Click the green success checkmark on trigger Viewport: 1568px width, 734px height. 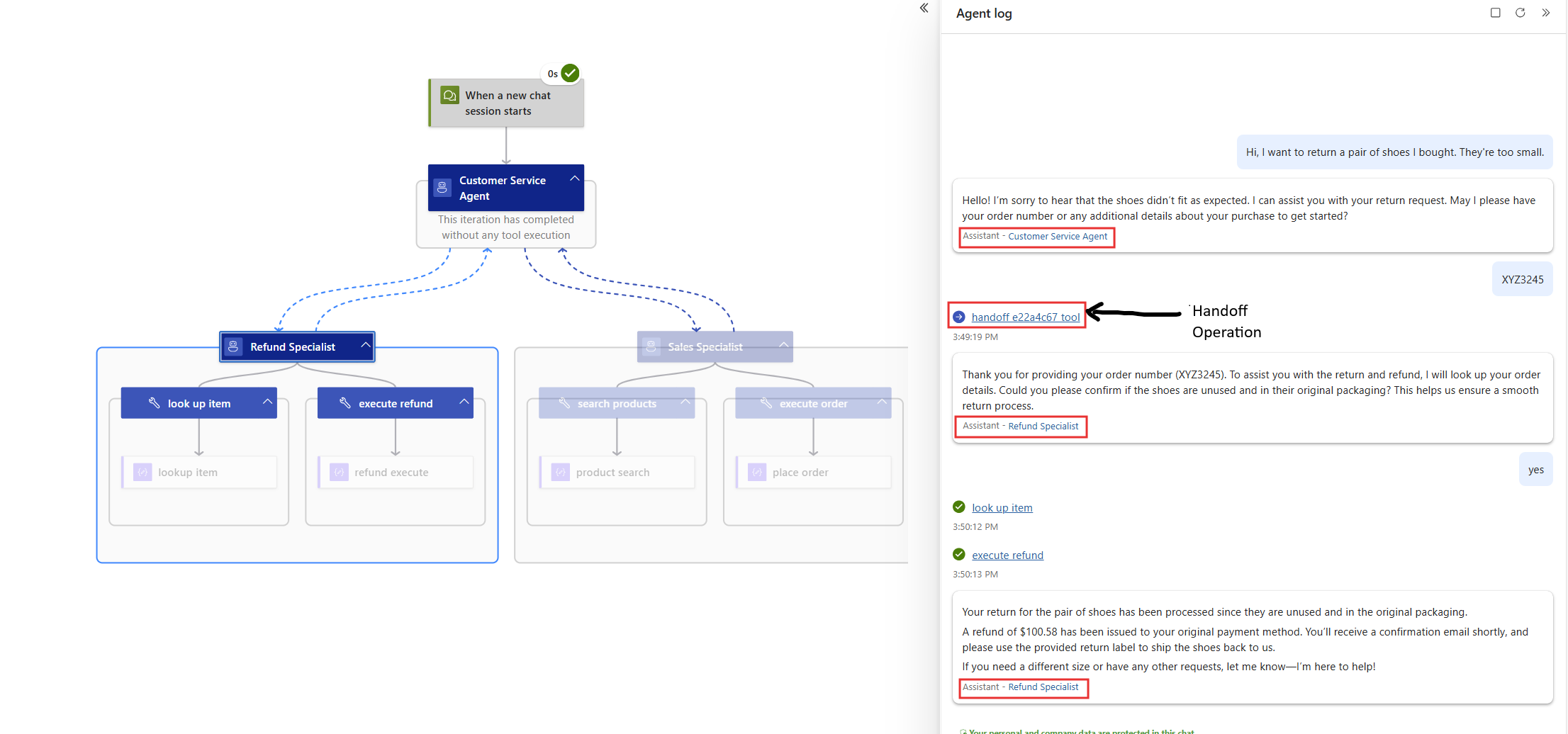click(x=570, y=73)
